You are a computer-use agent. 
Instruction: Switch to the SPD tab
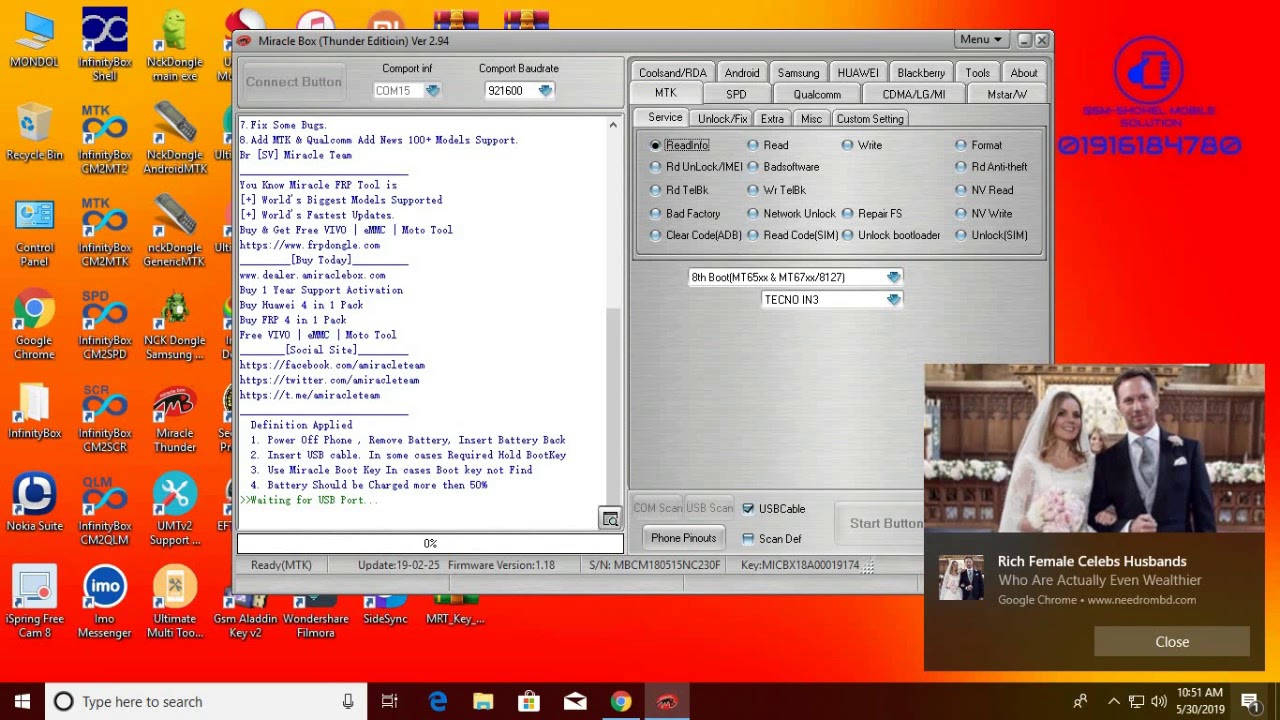click(x=736, y=94)
